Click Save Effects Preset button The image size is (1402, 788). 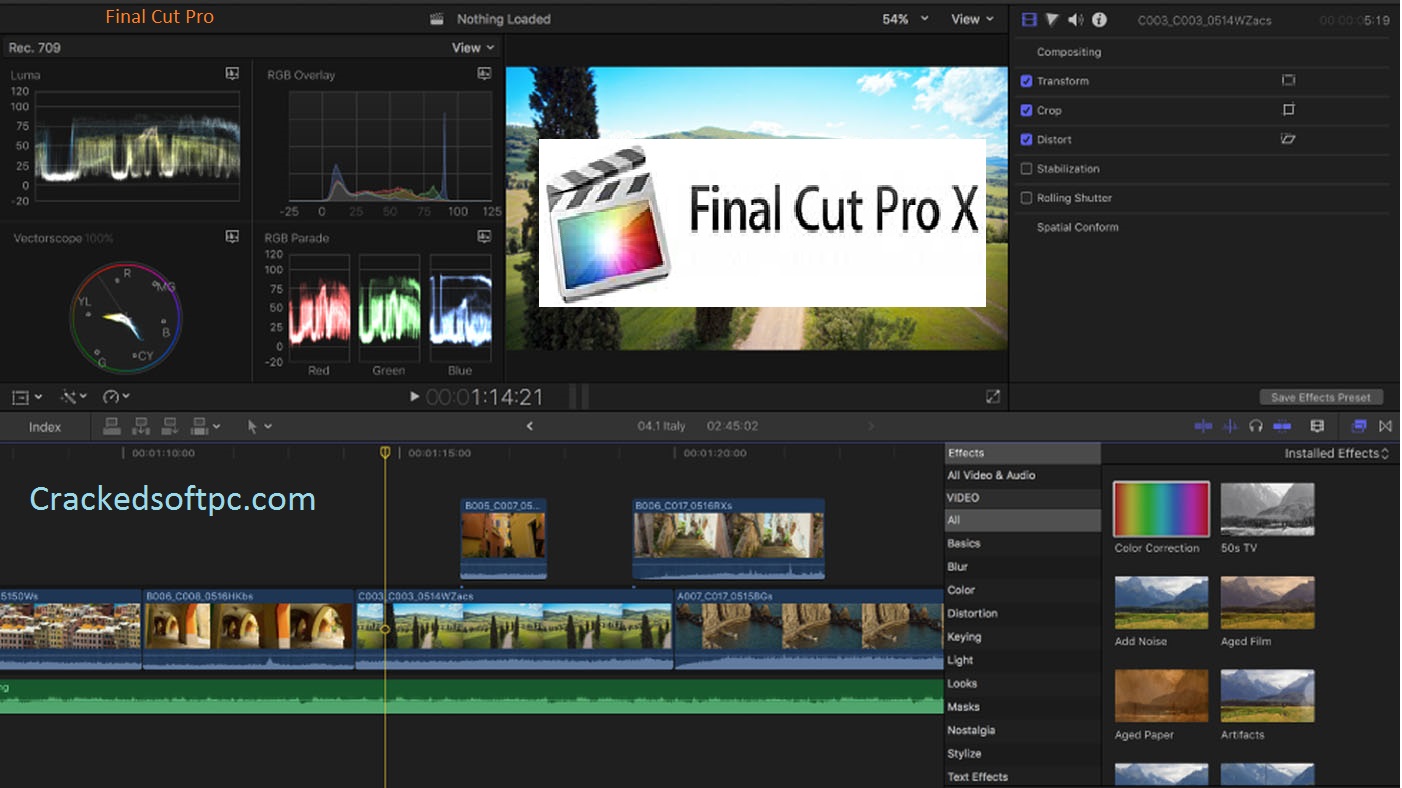(1321, 397)
